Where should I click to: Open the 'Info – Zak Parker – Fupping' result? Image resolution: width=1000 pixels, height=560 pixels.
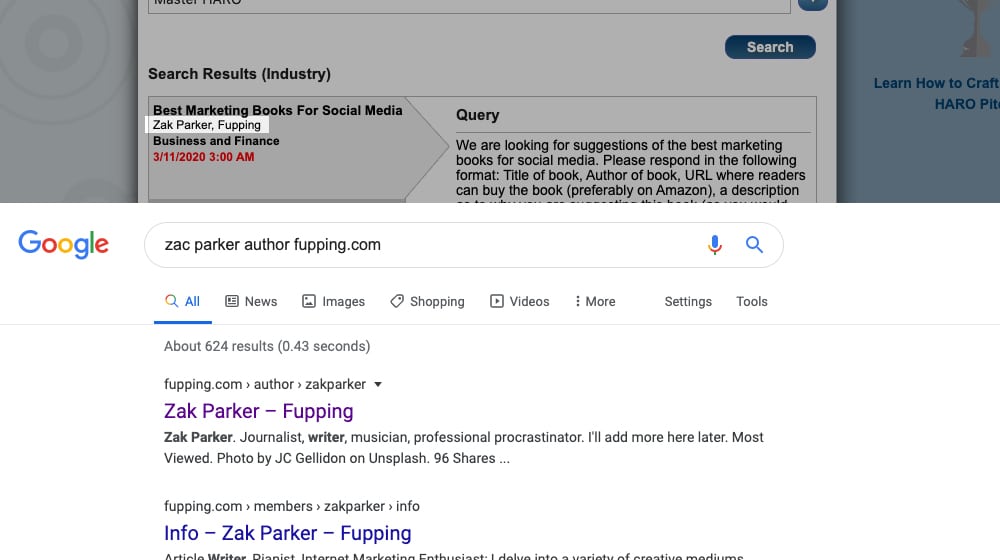288,533
